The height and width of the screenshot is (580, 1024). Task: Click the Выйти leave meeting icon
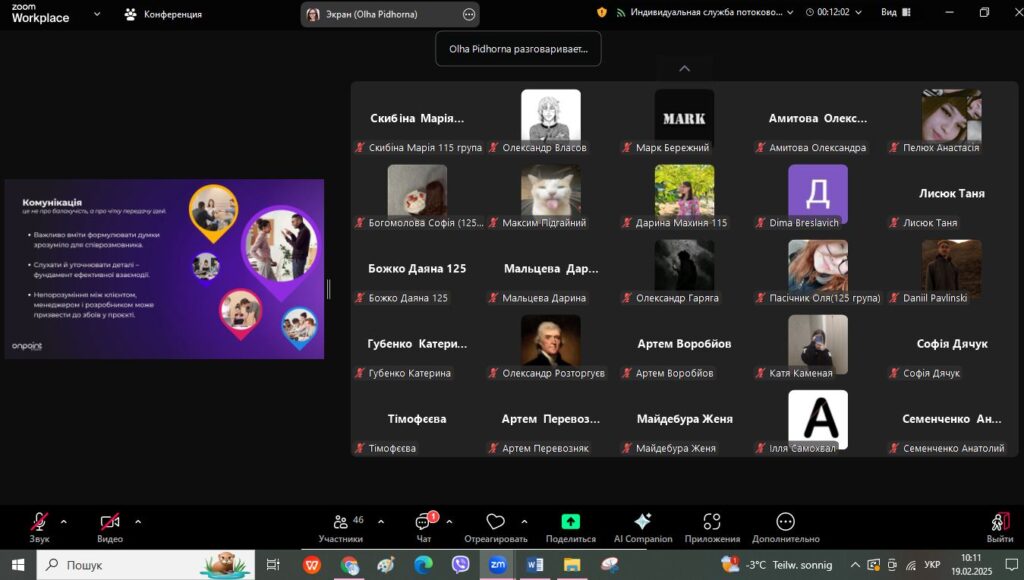coord(999,522)
